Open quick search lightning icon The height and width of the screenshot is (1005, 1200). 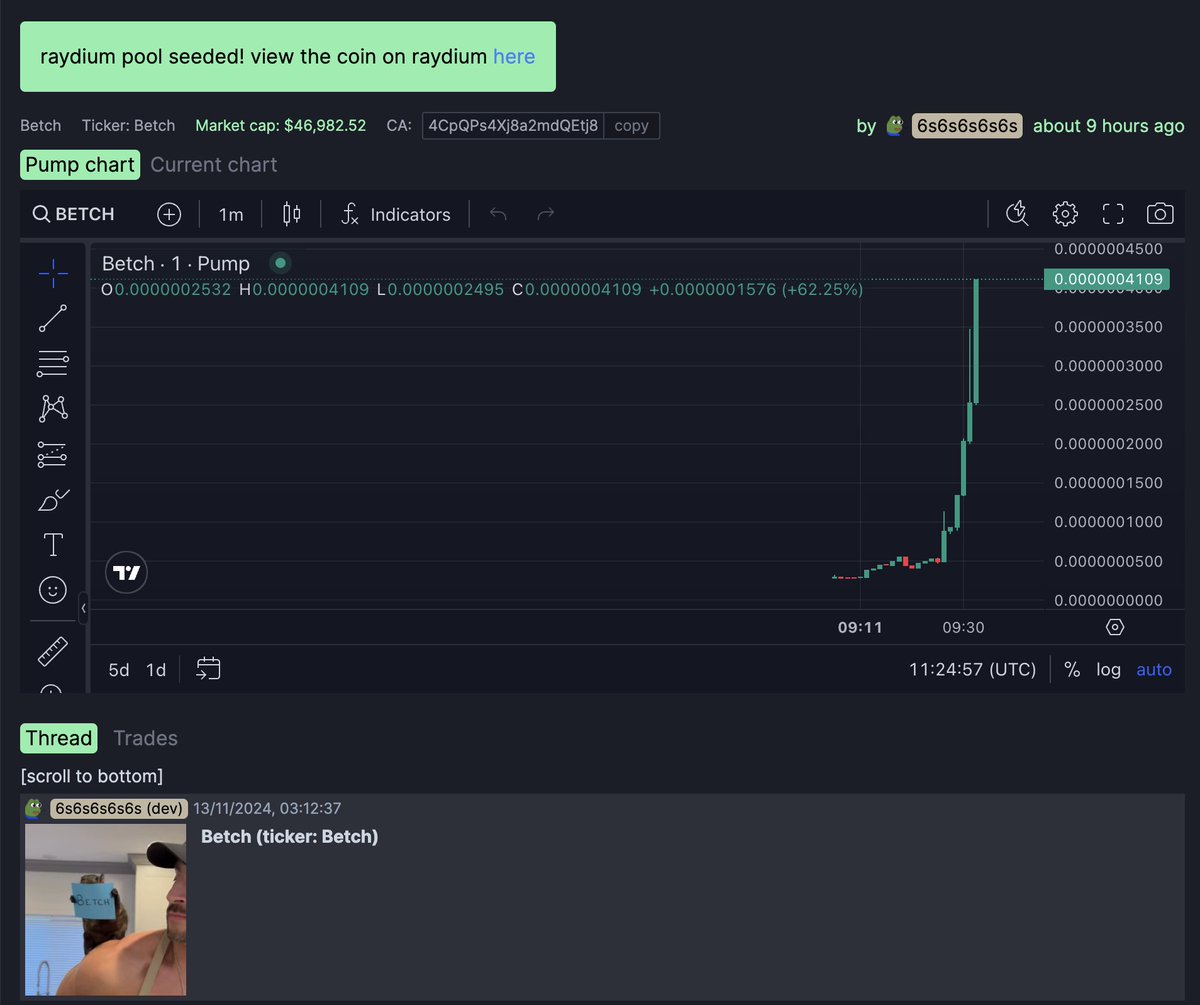click(x=1017, y=213)
